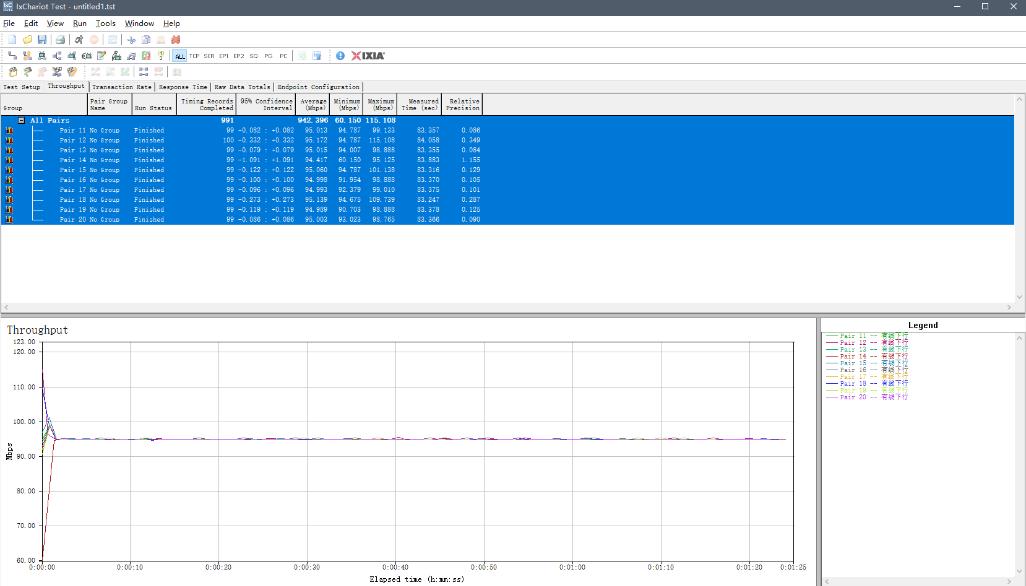Click the Average (Mbps) column header

click(x=315, y=104)
